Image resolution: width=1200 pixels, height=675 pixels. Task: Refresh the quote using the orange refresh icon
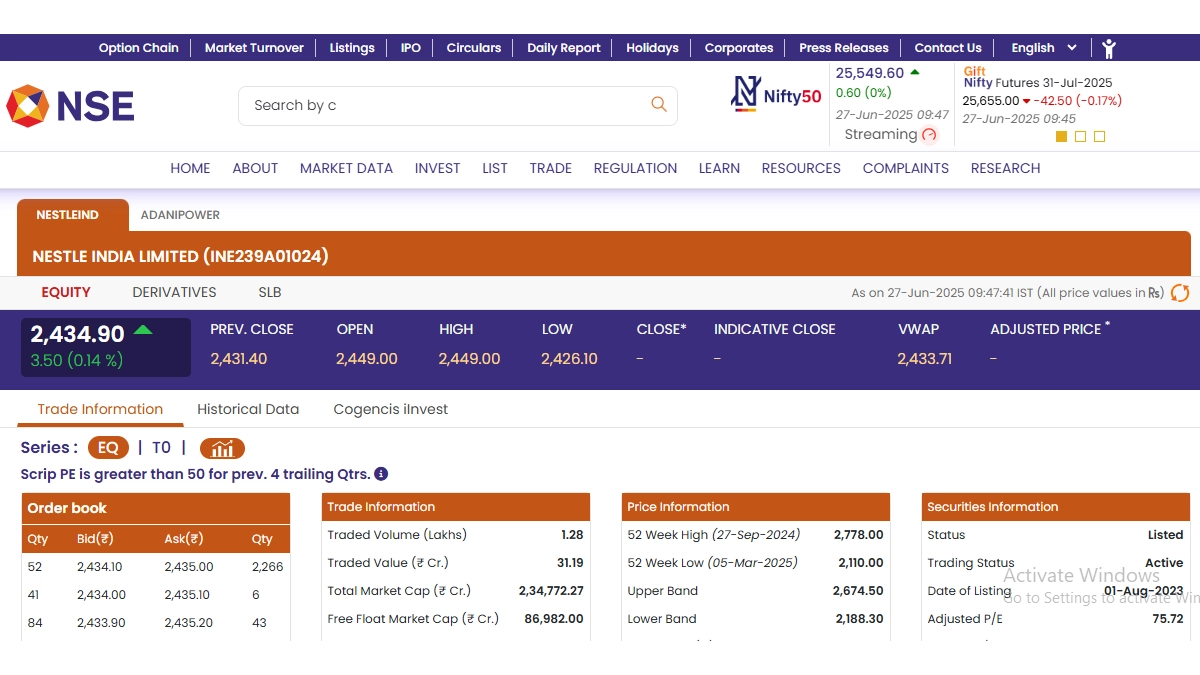tap(1180, 293)
